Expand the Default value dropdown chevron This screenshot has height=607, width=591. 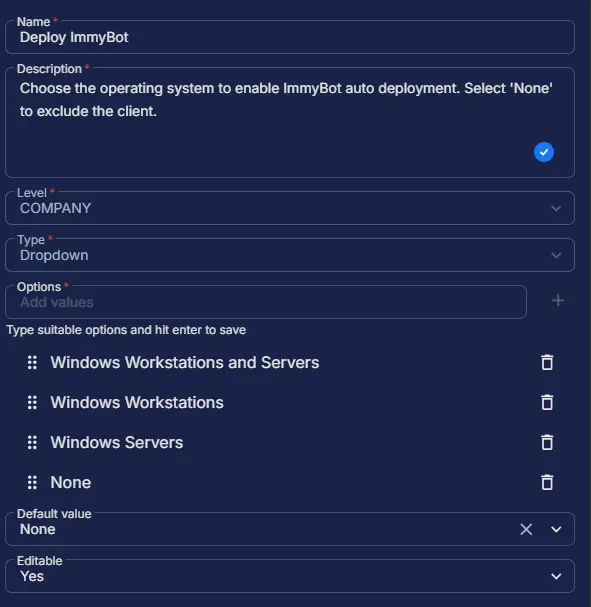click(x=556, y=529)
